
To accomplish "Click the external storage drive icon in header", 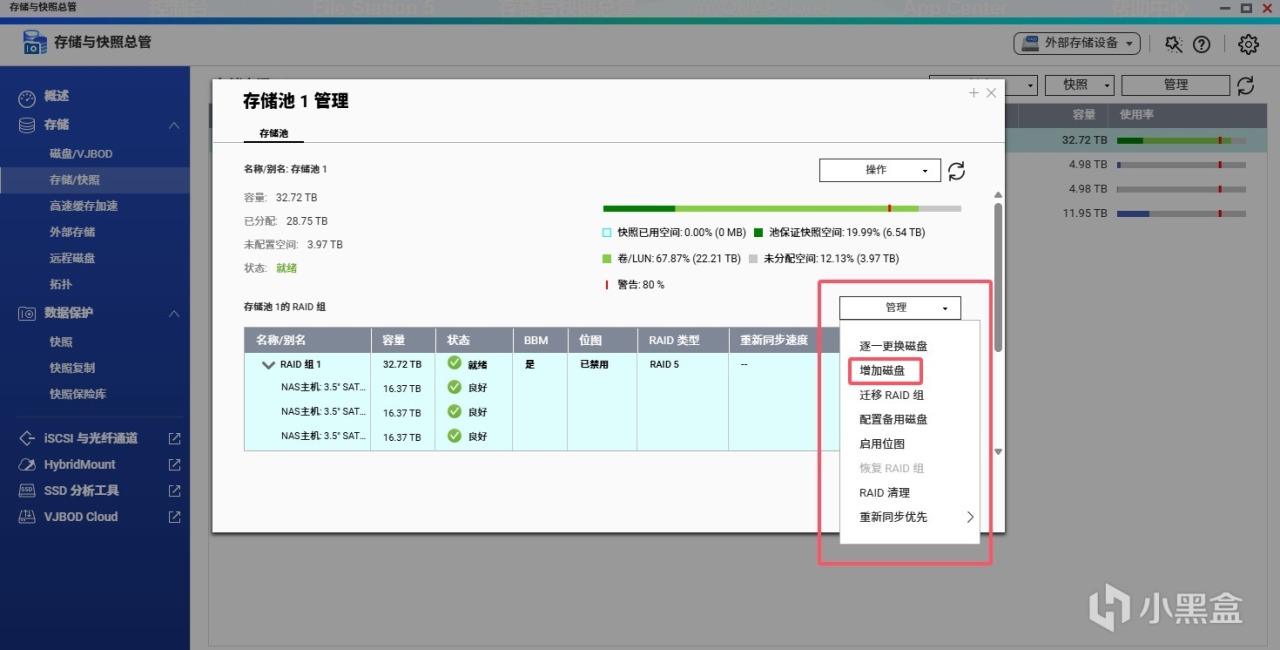I will pos(1030,43).
